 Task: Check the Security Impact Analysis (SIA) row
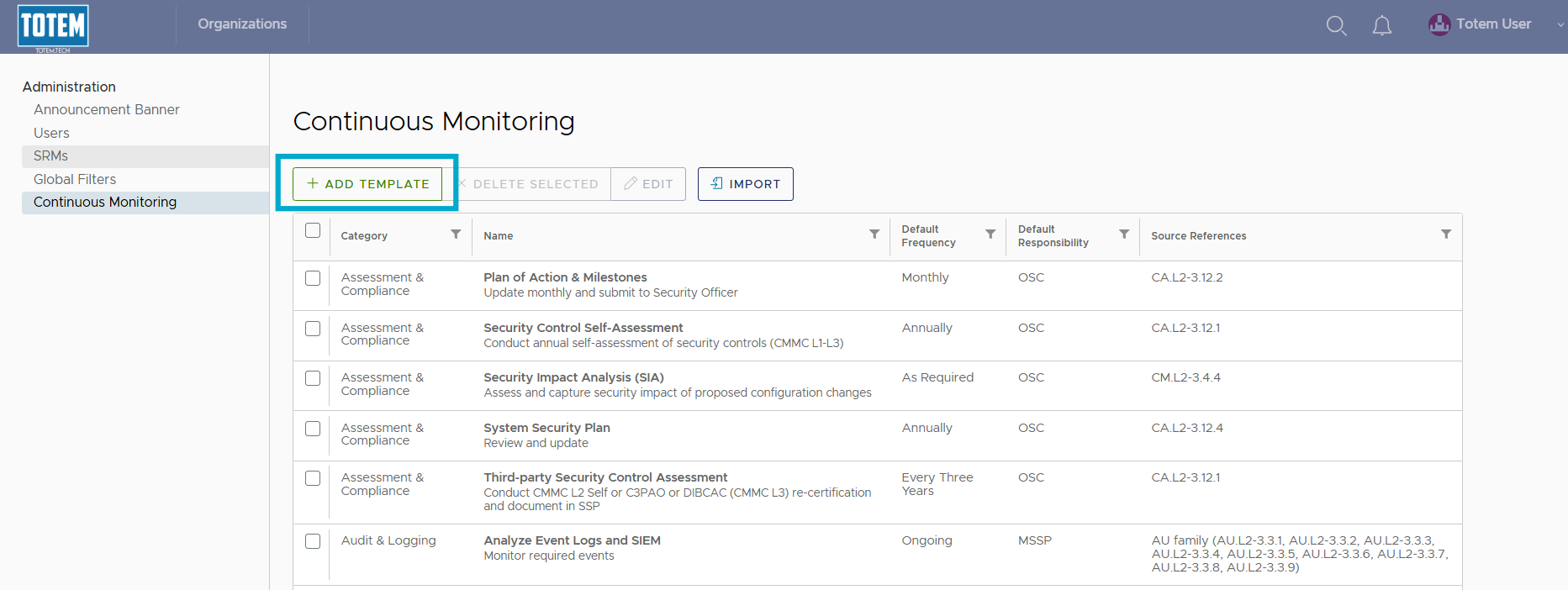click(313, 378)
